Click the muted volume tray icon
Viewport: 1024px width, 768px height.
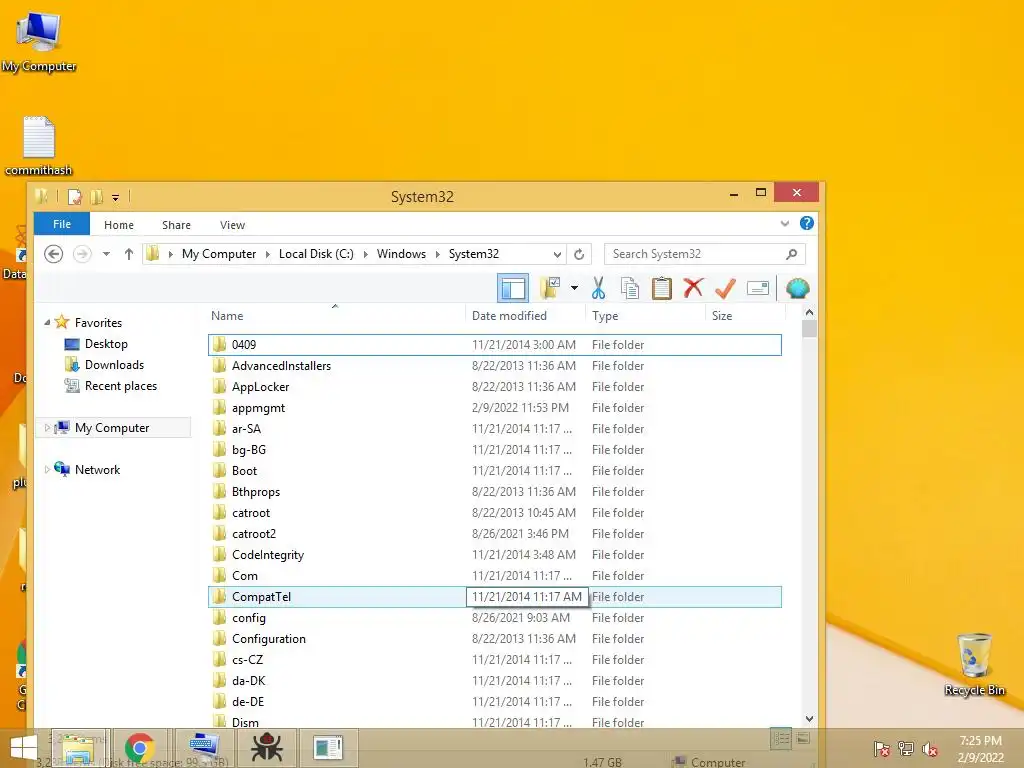(x=930, y=749)
